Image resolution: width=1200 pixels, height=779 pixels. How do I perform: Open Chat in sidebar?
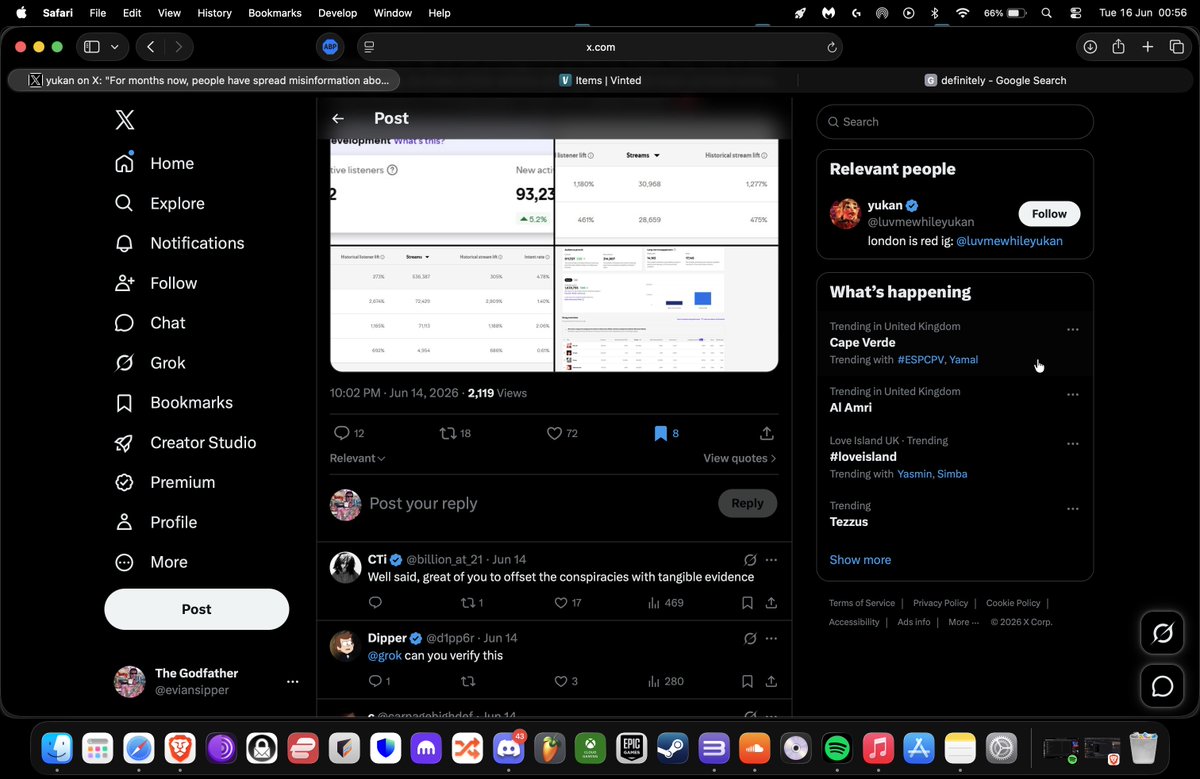point(150,323)
